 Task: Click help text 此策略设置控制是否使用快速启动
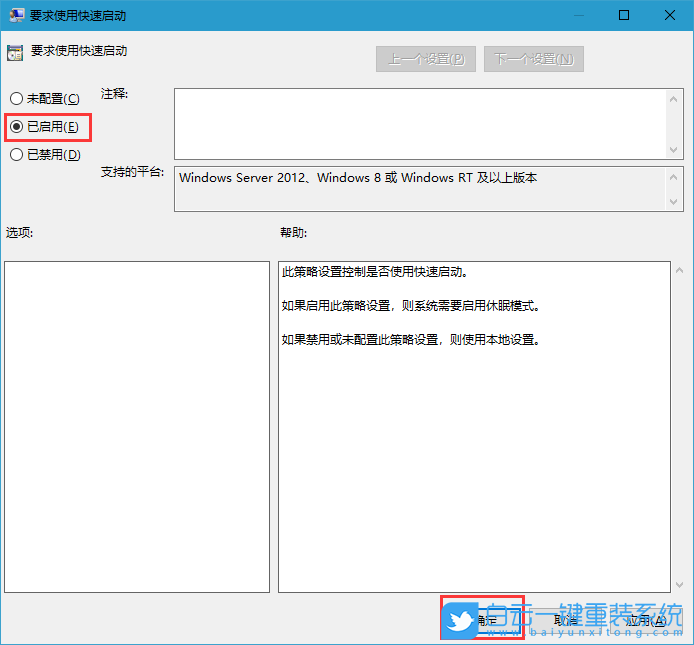click(374, 271)
